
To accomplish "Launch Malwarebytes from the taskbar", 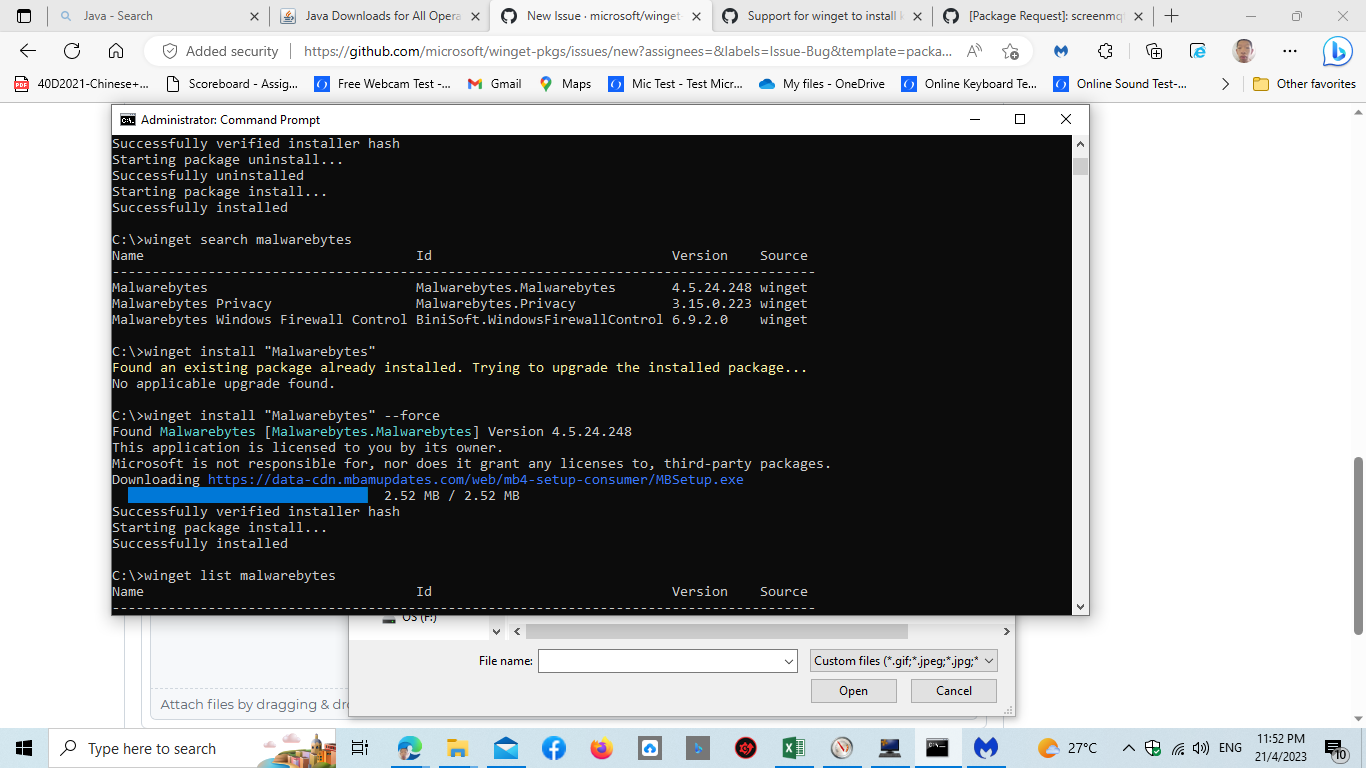I will (x=986, y=748).
